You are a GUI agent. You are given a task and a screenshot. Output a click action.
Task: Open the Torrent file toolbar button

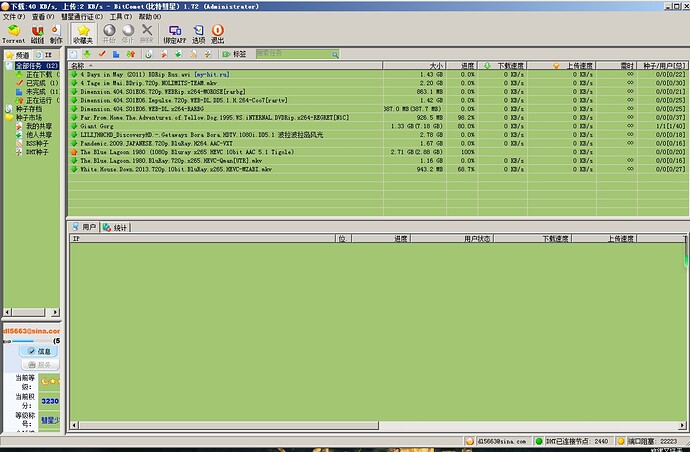coord(14,34)
